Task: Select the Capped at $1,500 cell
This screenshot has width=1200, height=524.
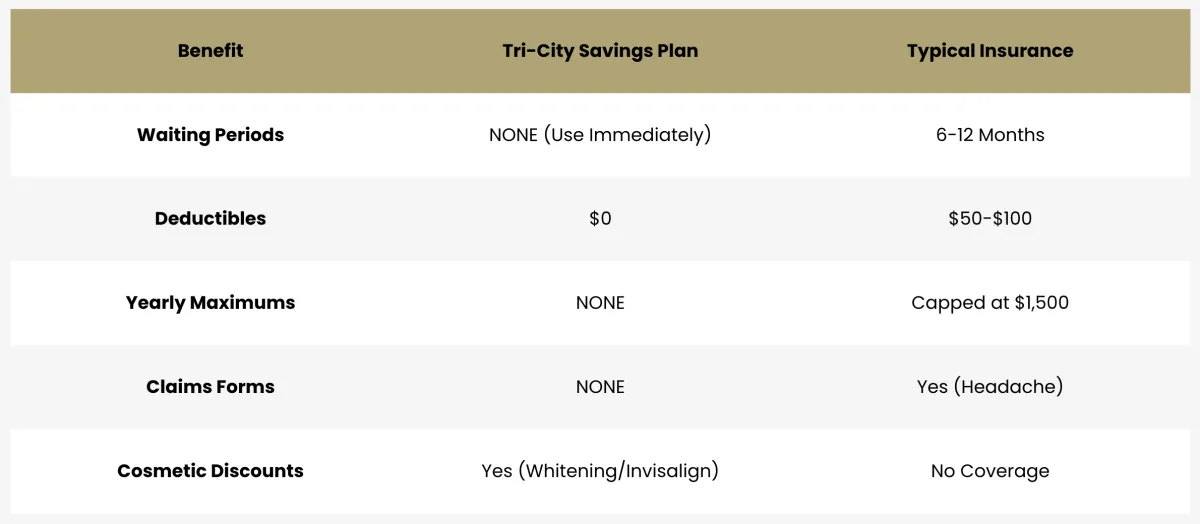Action: tap(990, 303)
